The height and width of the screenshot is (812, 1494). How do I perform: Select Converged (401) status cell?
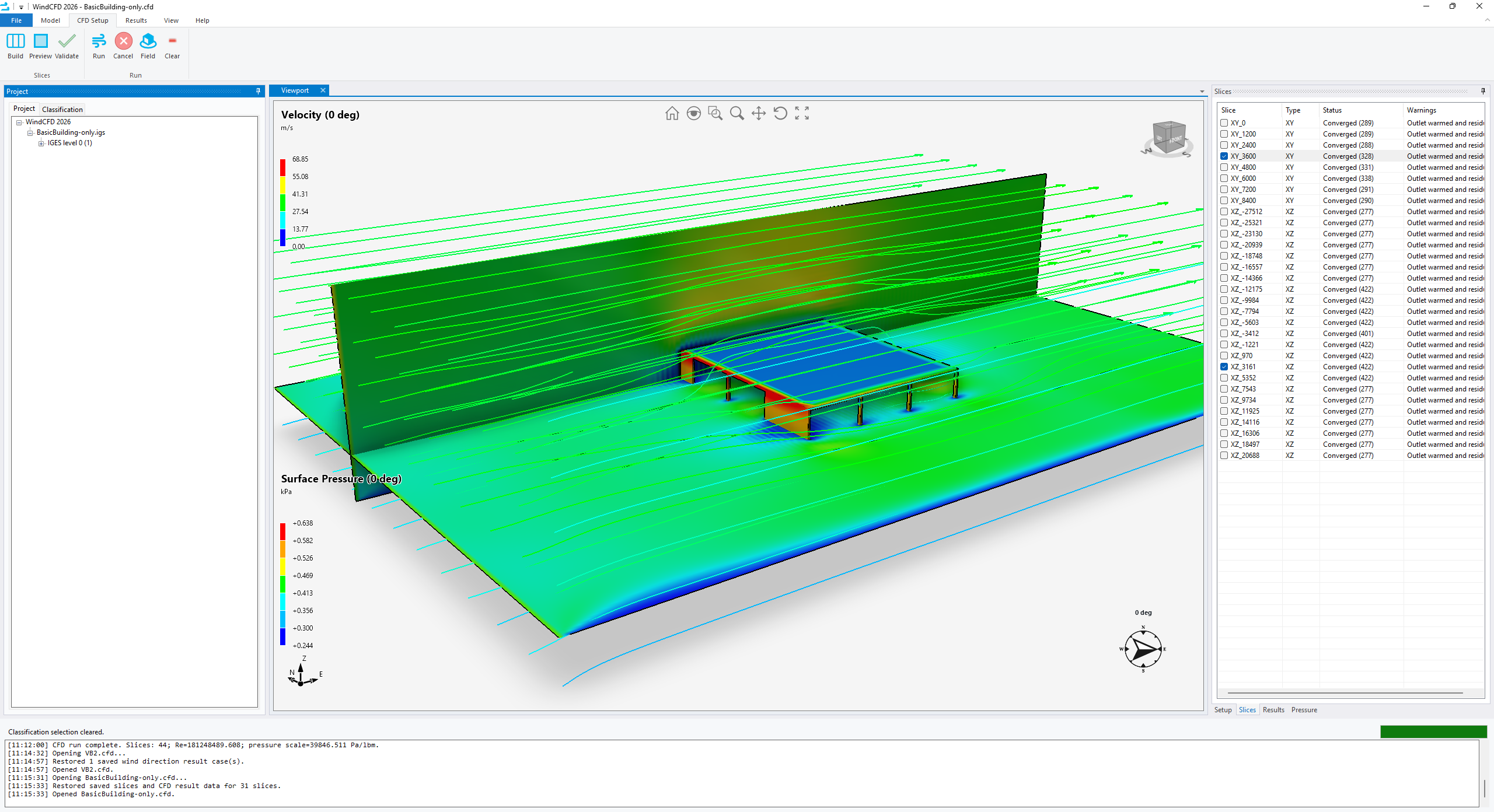click(1348, 334)
